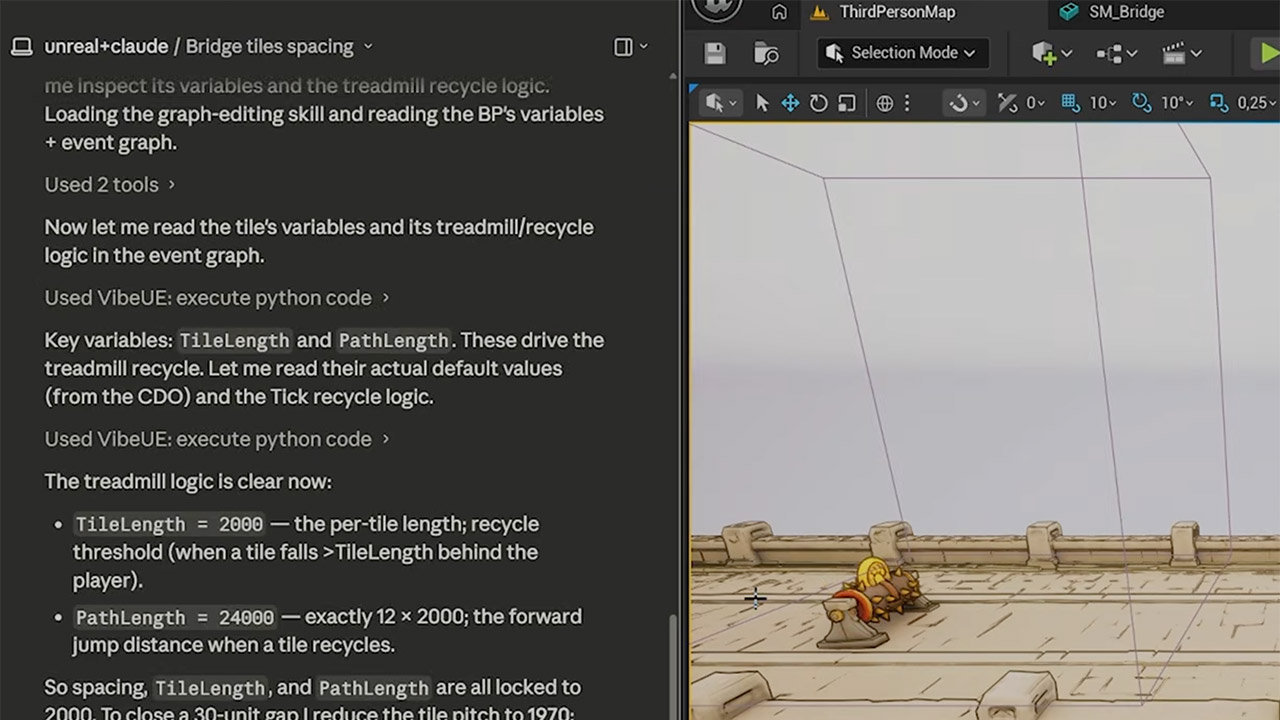
Task: Open the surface snapping magnet dropdown
Action: click(964, 102)
